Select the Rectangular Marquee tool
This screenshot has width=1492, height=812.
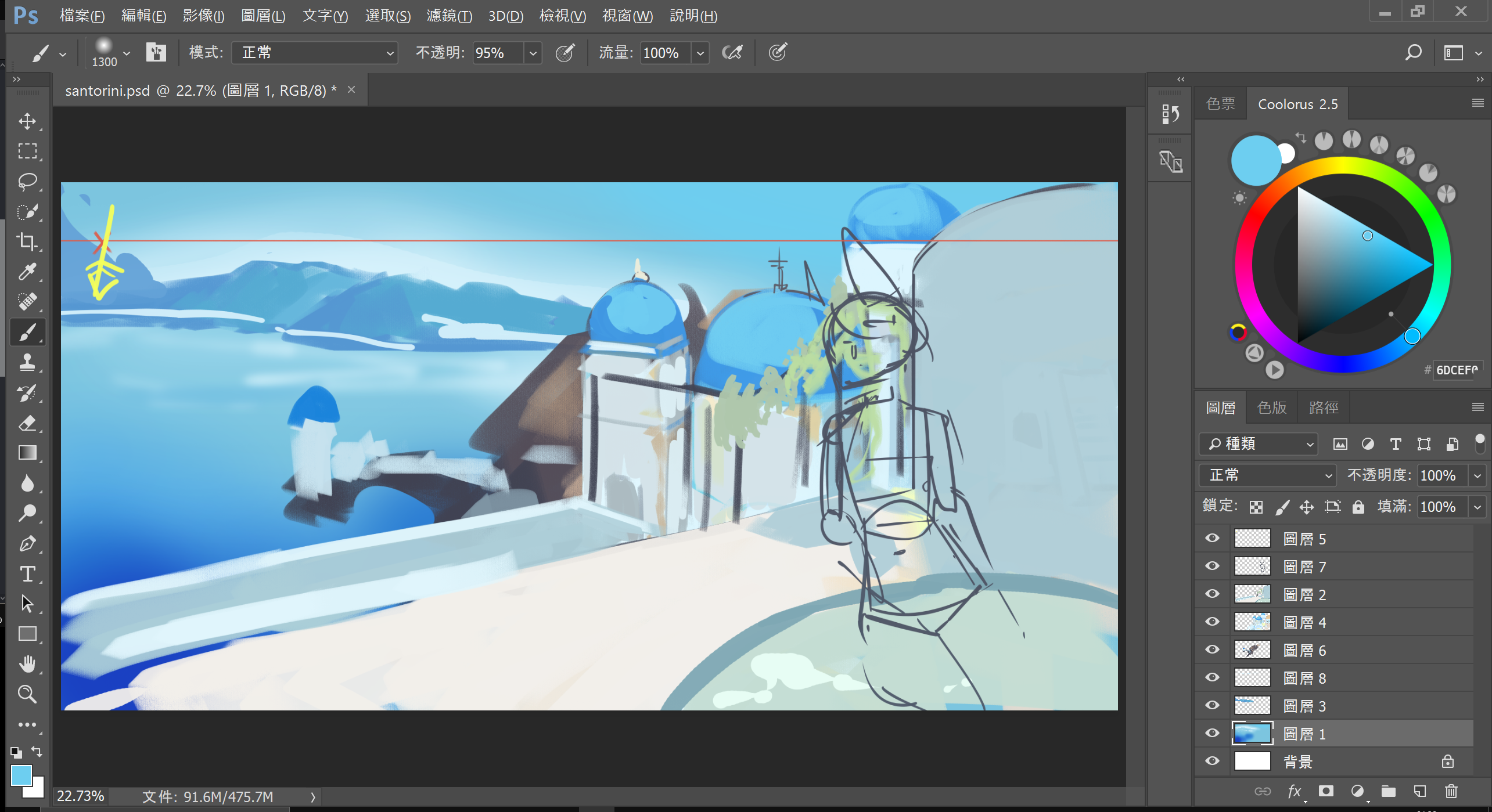coord(27,151)
